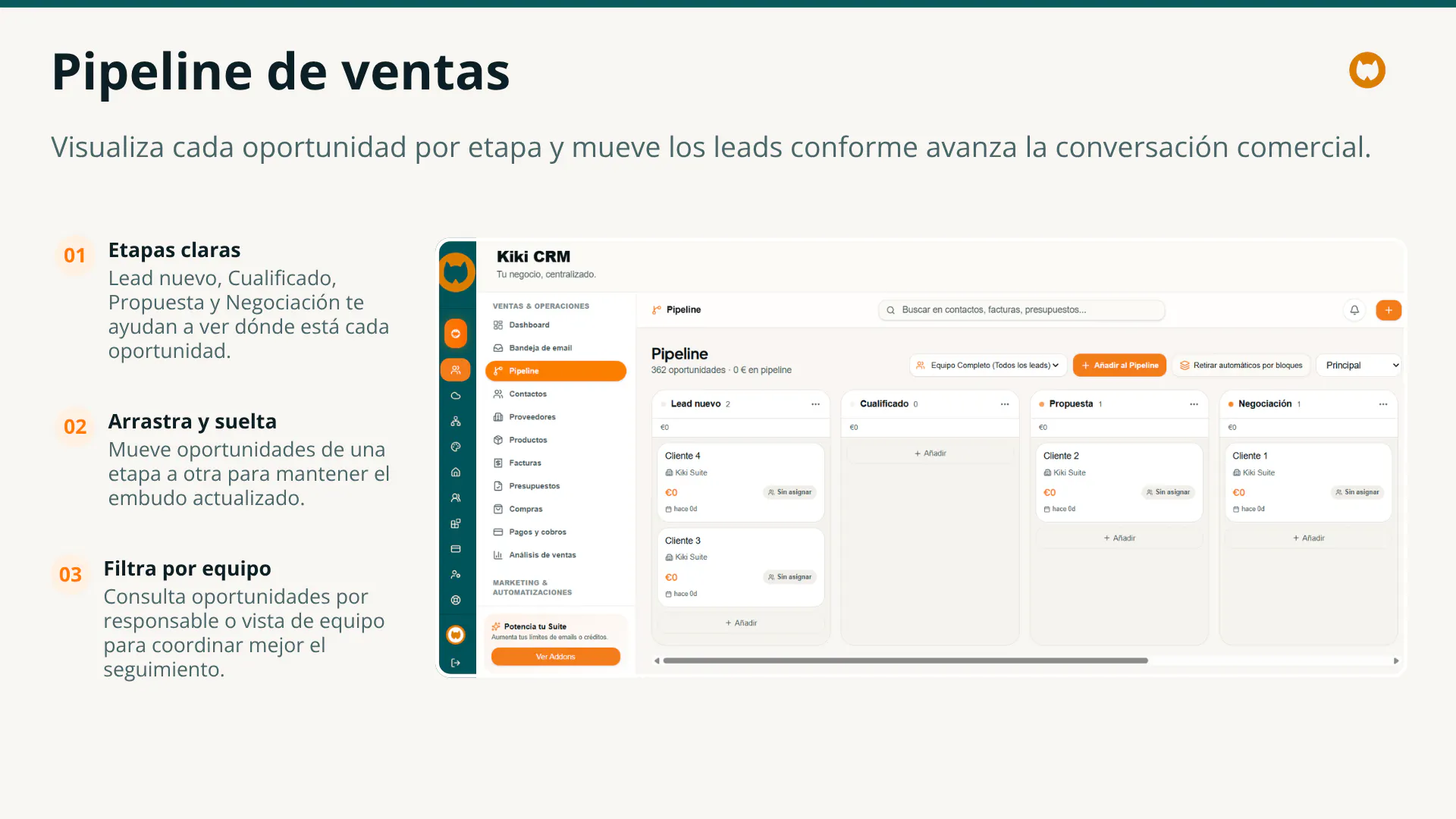Screen dimensions: 1456x819
Task: Click Añadir in the Cualificado column
Action: coord(930,453)
